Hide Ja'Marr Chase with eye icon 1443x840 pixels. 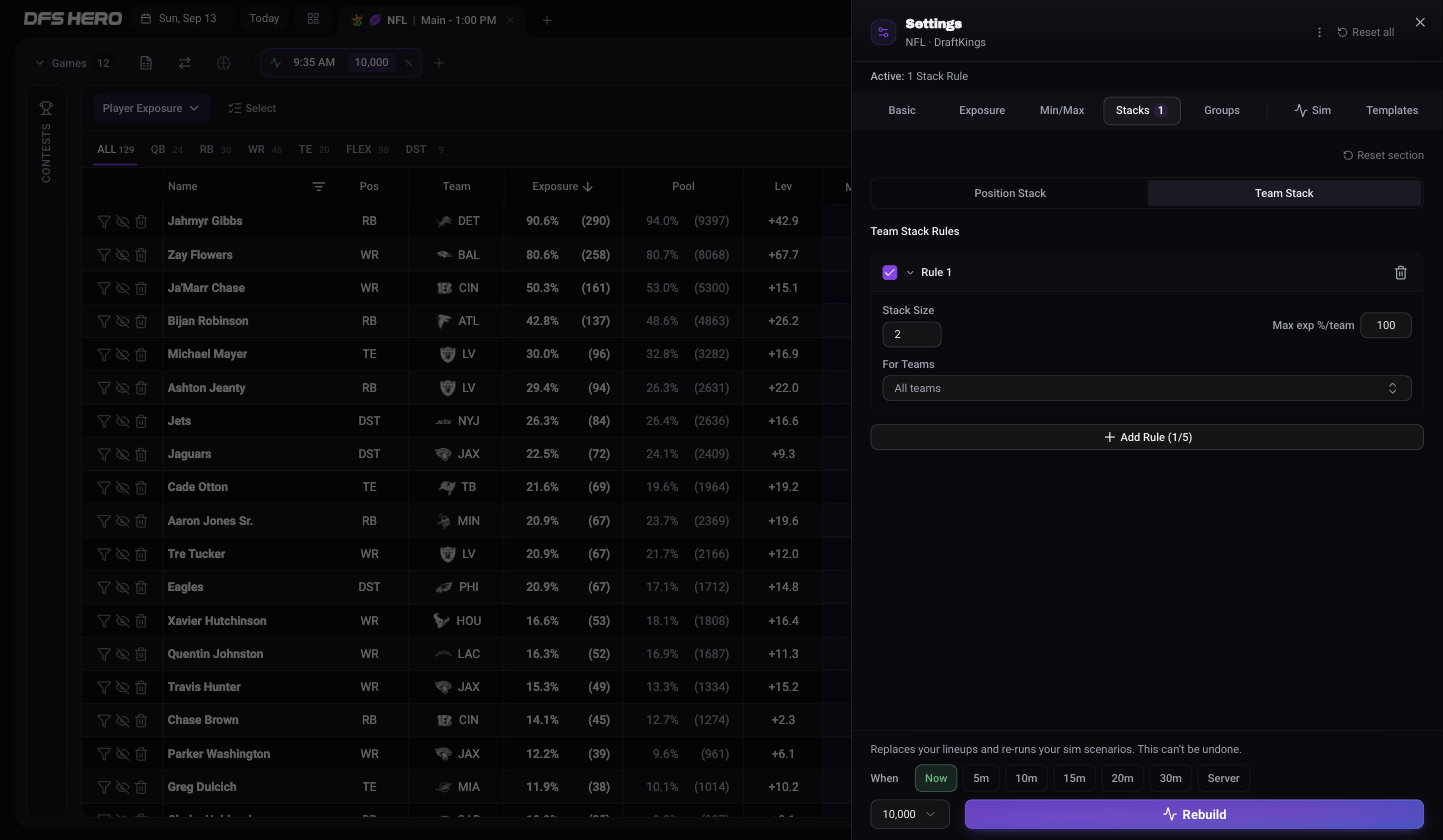pos(122,288)
